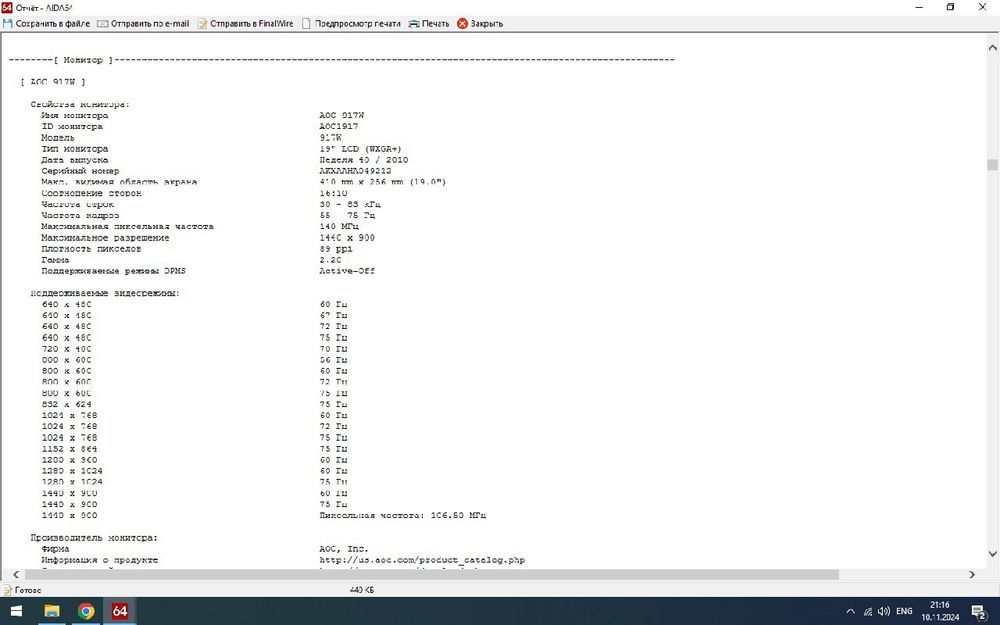Click the 'Поддерживаемые видеорежимы:' heading
1000x625 pixels.
click(105, 293)
